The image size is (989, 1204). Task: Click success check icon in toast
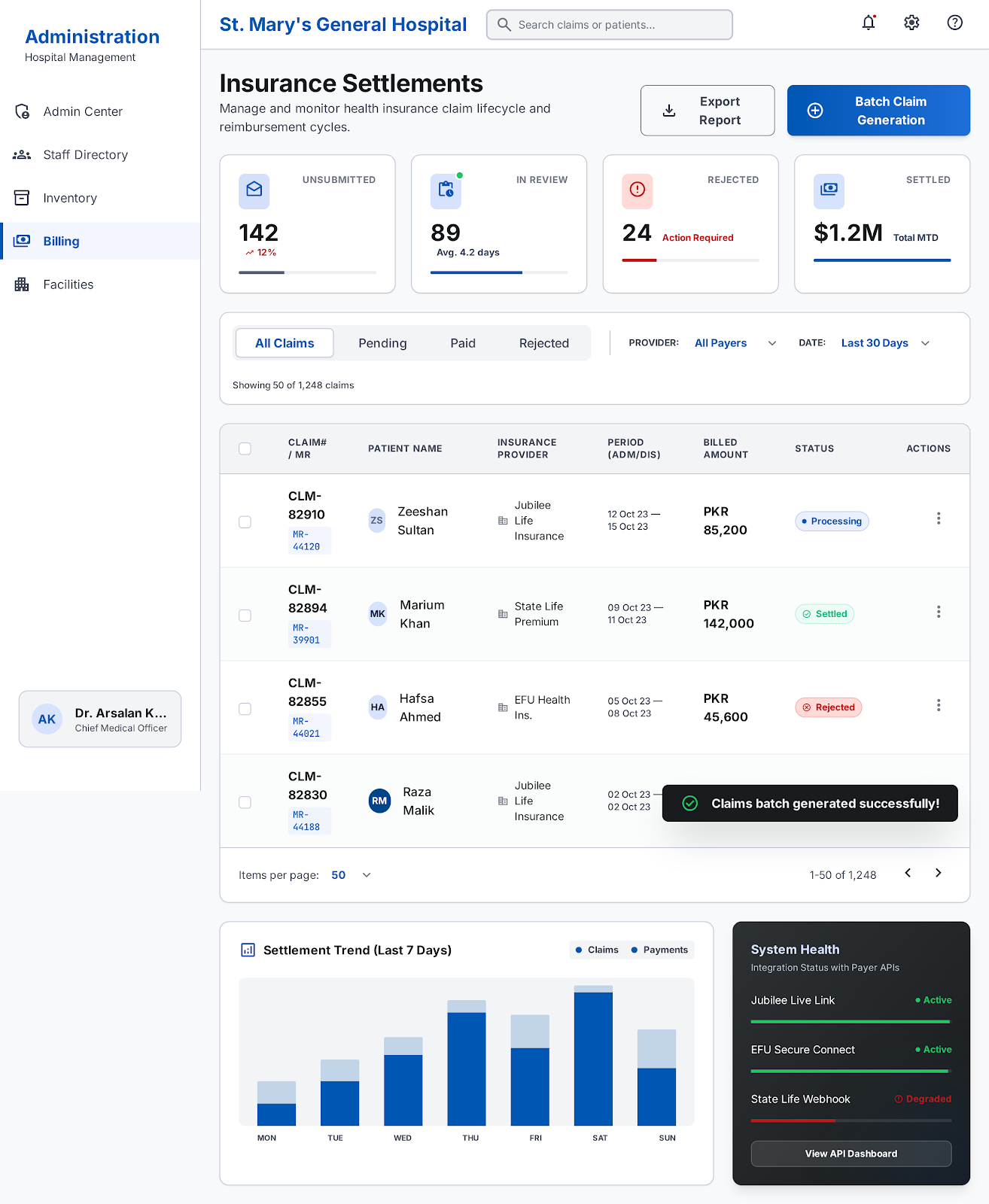tap(689, 804)
